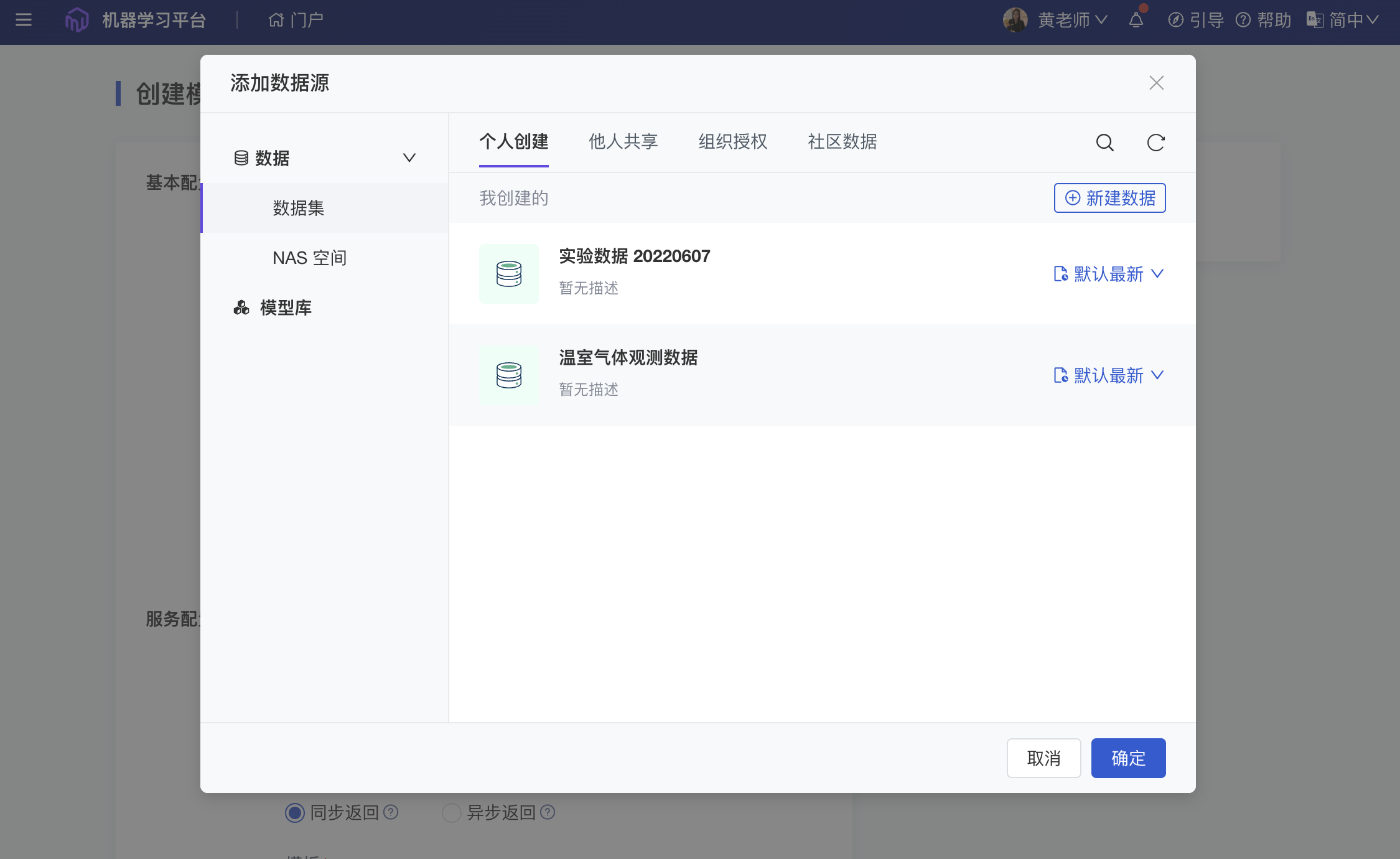Click the 温室气体观测数据 dataset icon
Viewport: 1400px width, 859px height.
coord(508,375)
